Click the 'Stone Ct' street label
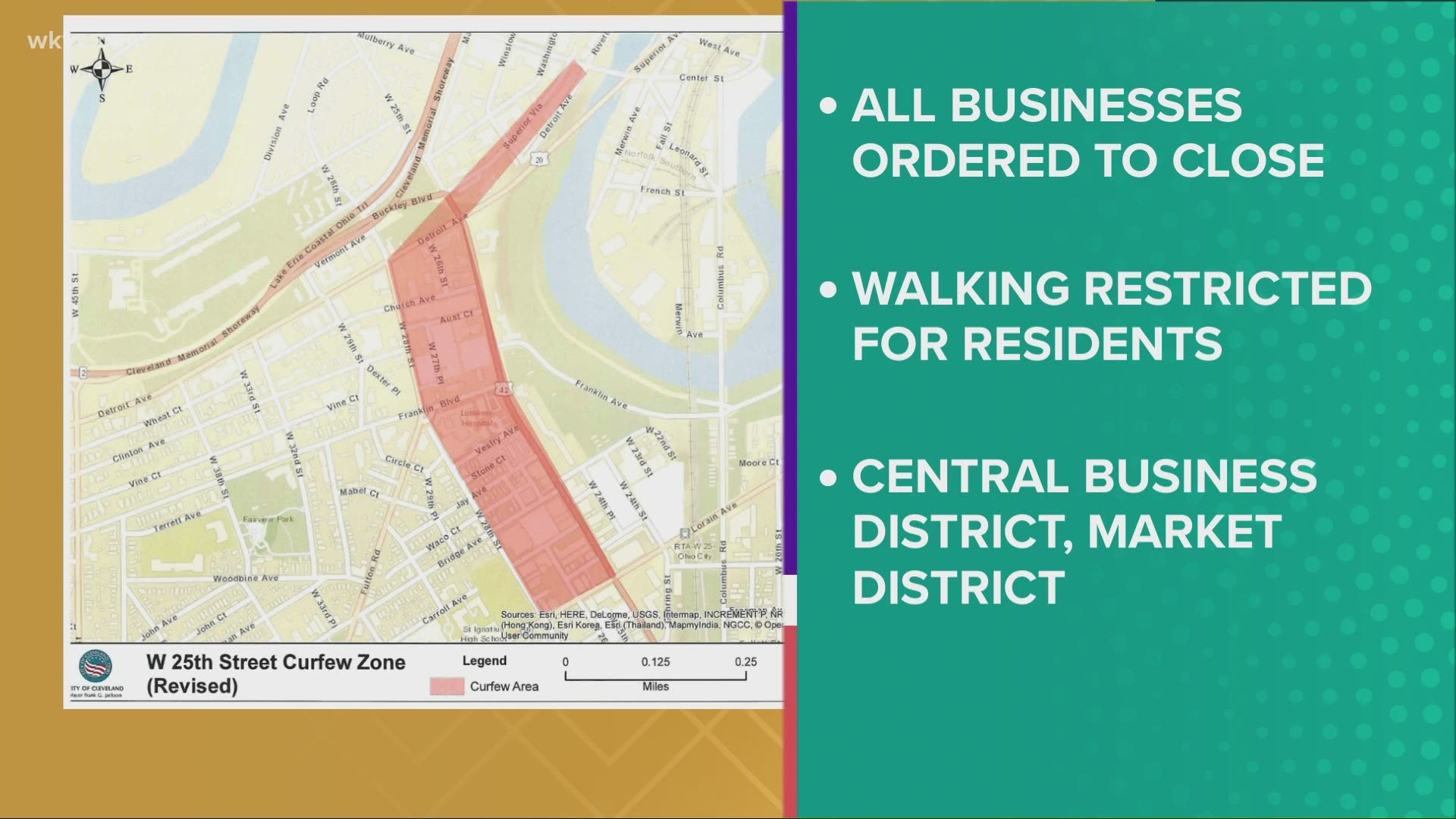The image size is (1456, 819). coord(488,468)
